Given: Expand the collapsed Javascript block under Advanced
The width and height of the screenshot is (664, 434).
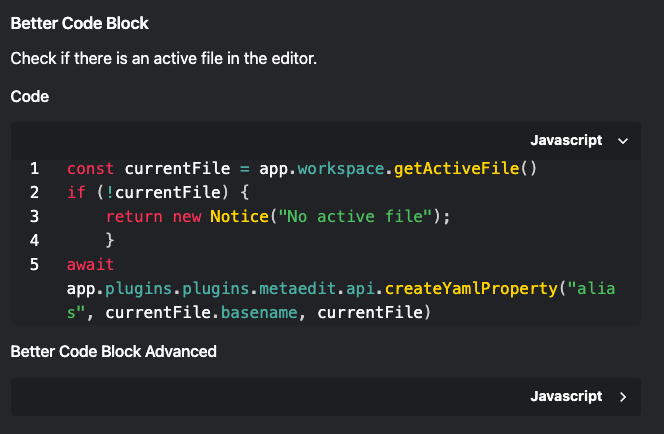Looking at the screenshot, I should pos(623,397).
